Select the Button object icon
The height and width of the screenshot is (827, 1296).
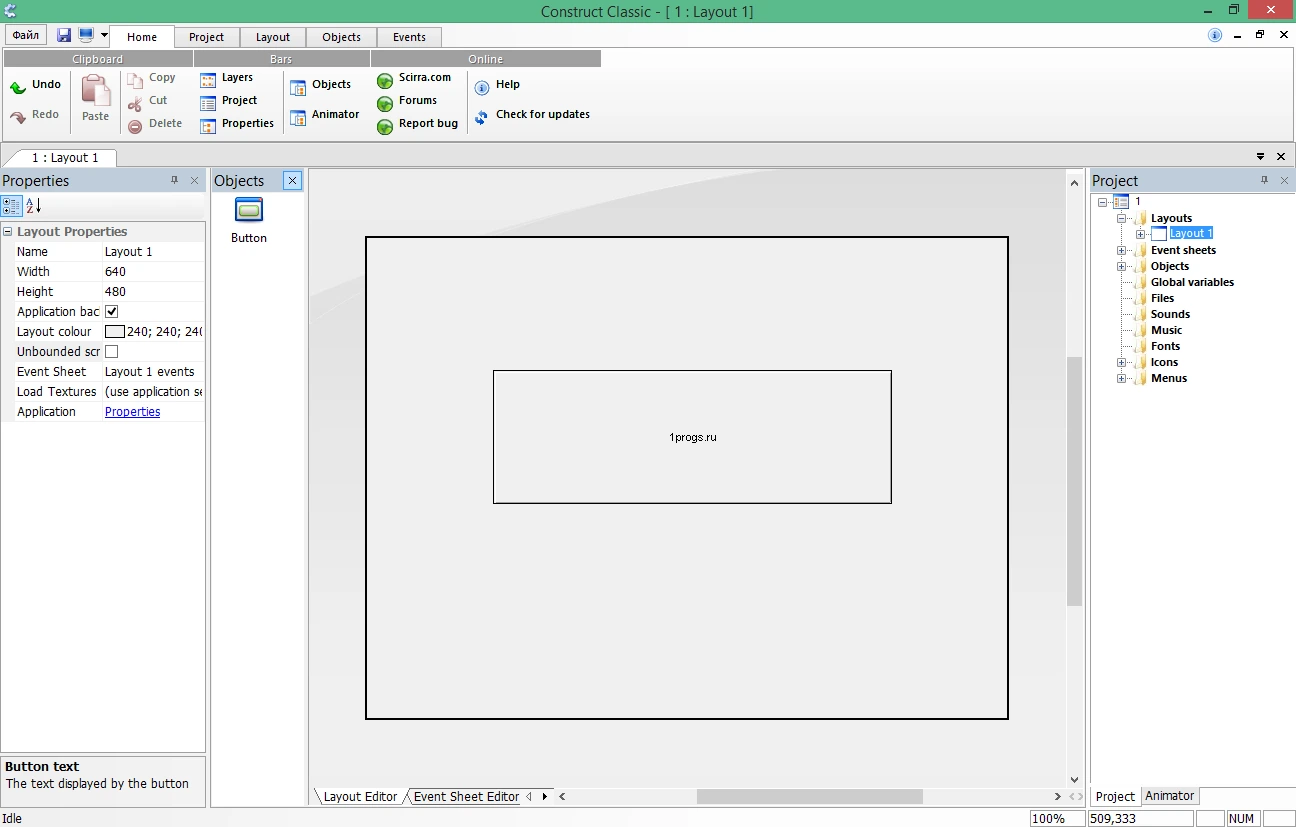coord(249,210)
